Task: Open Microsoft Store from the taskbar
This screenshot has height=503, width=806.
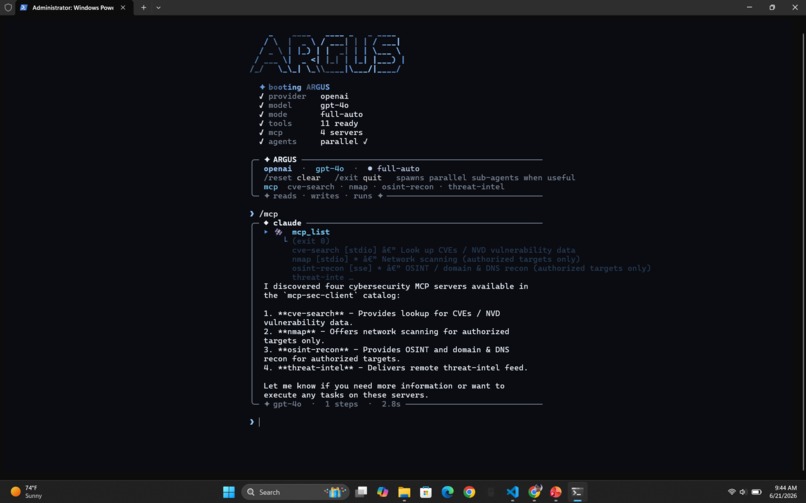Action: [426, 492]
